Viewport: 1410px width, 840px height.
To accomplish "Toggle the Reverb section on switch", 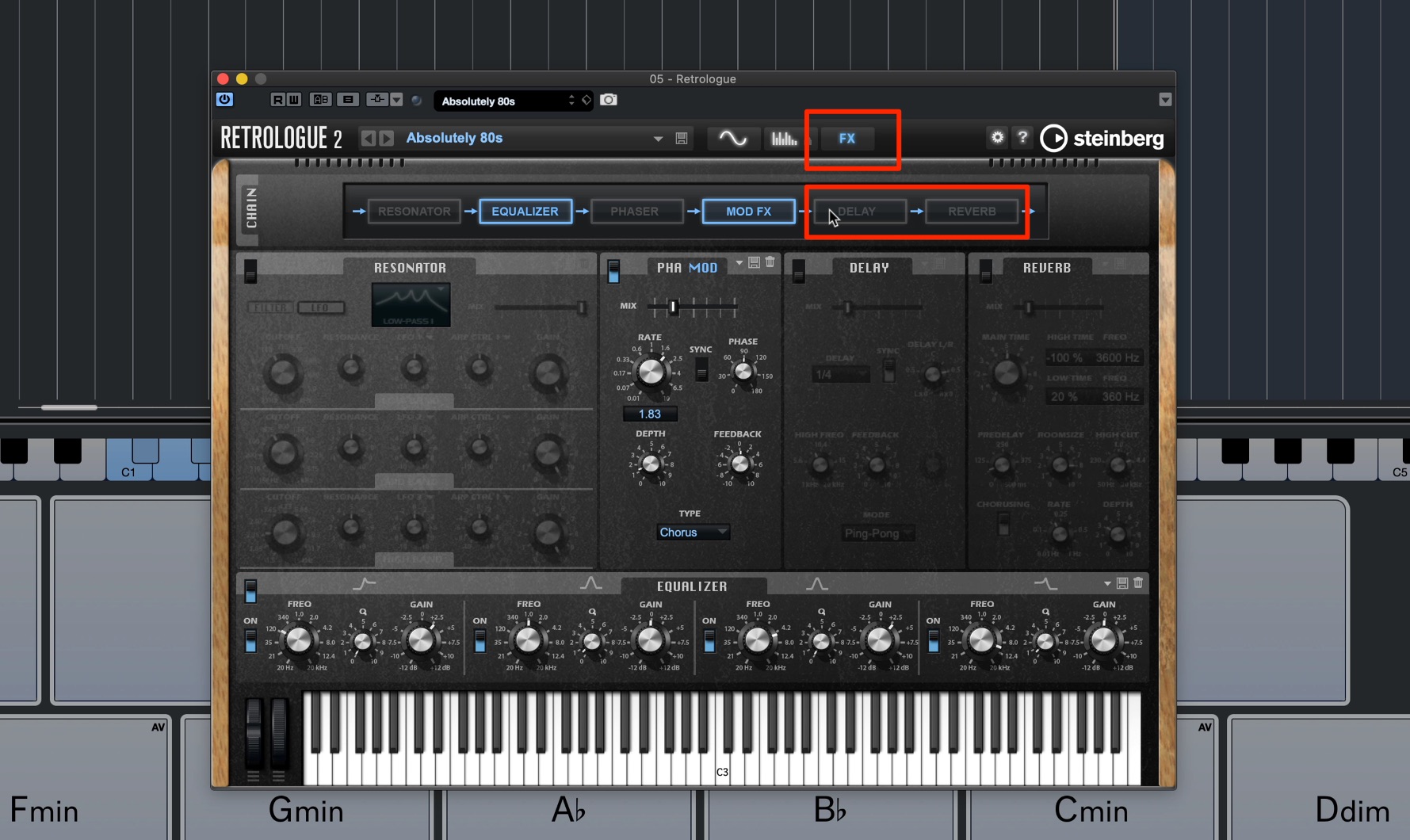I will [986, 271].
